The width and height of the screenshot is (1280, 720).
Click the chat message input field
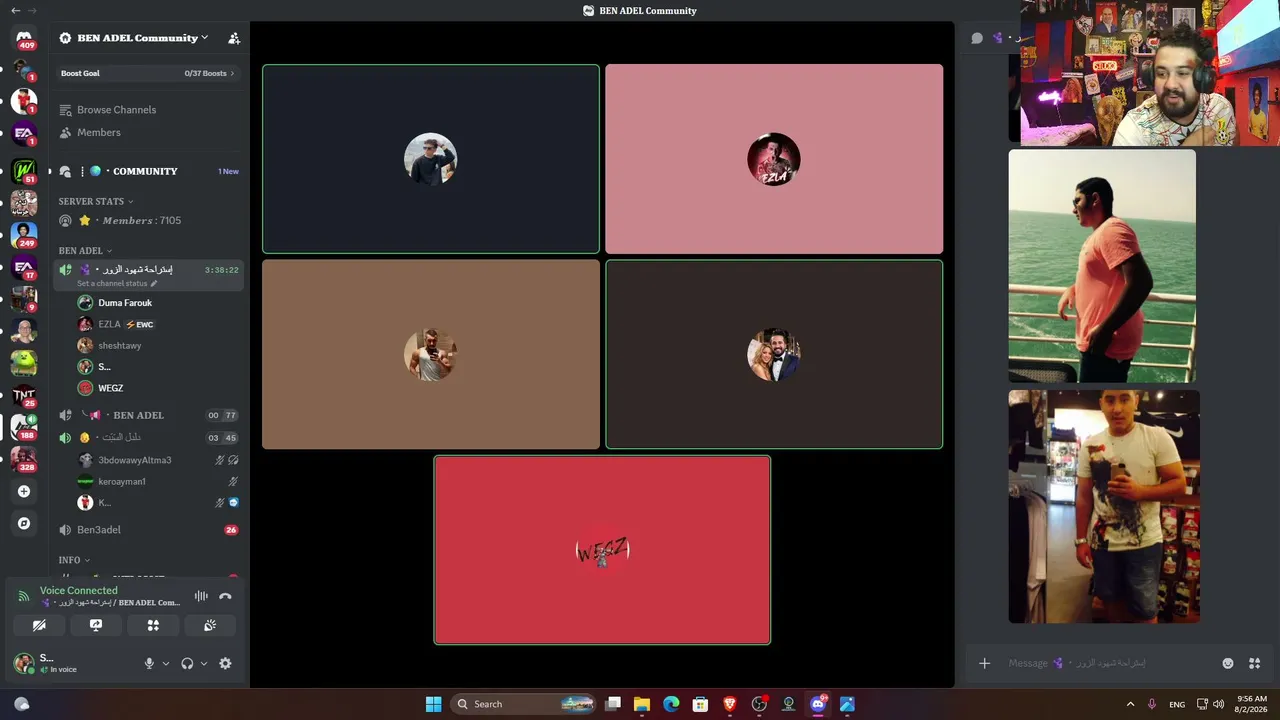pos(1110,663)
